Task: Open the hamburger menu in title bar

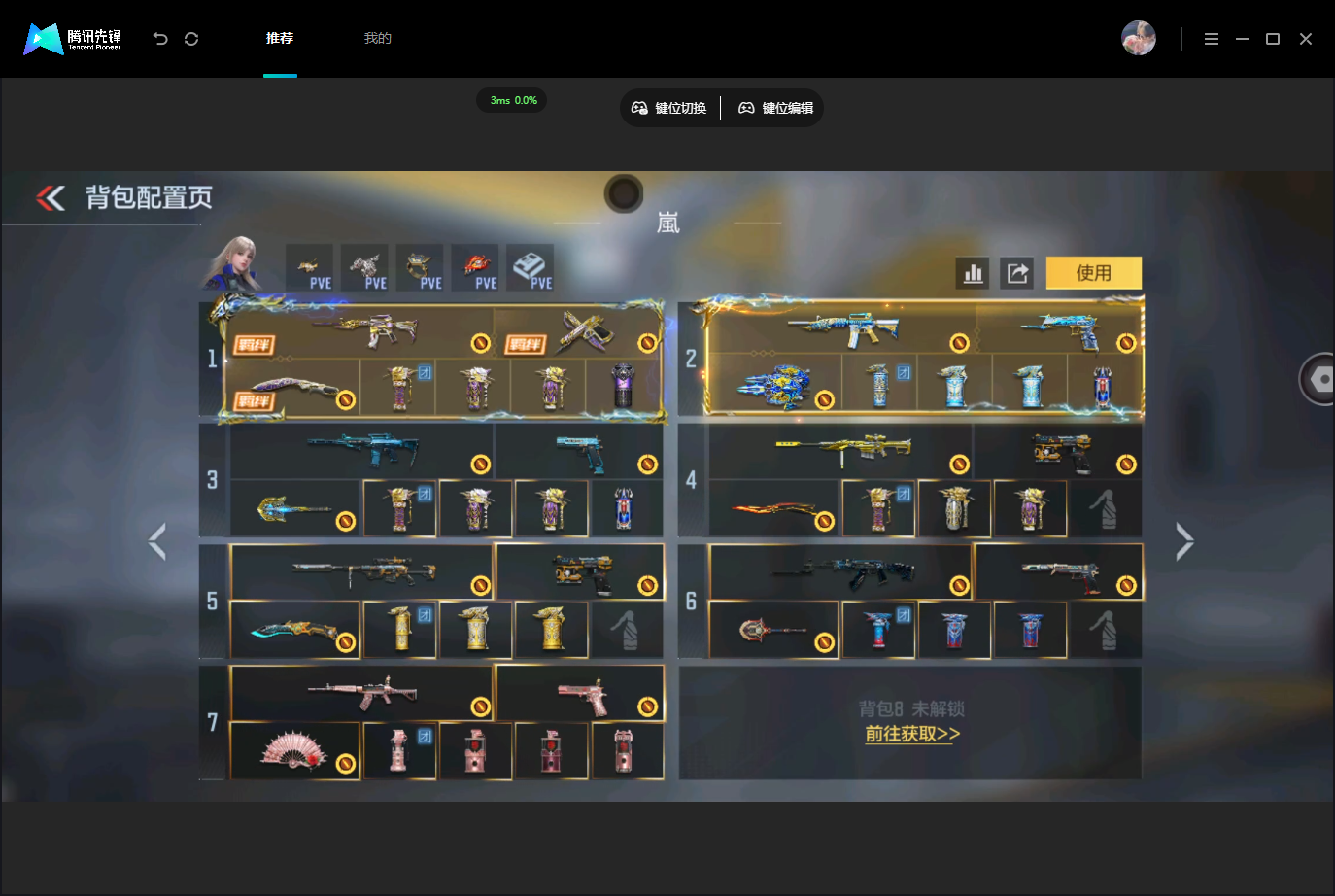Action: pyautogui.click(x=1212, y=39)
